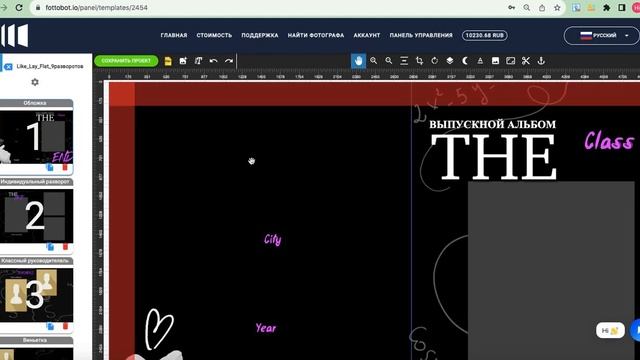Click the yellow document icon in the toolbar
Image resolution: width=640 pixels, height=360 pixels.
[168, 61]
